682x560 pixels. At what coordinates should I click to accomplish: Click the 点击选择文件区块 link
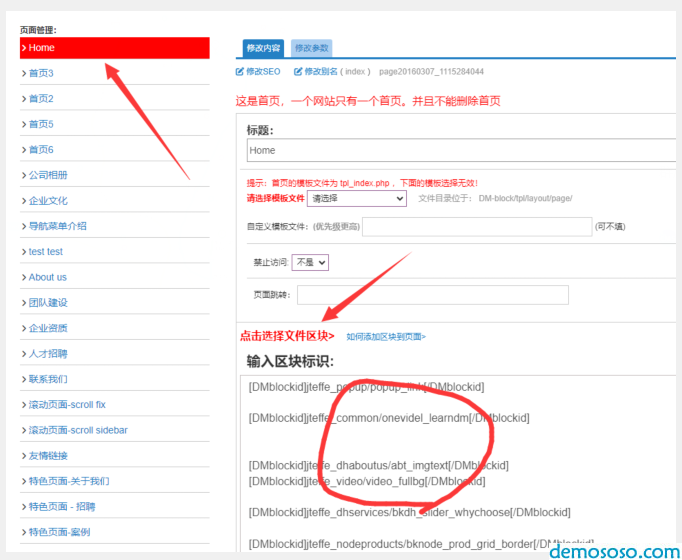[286, 336]
